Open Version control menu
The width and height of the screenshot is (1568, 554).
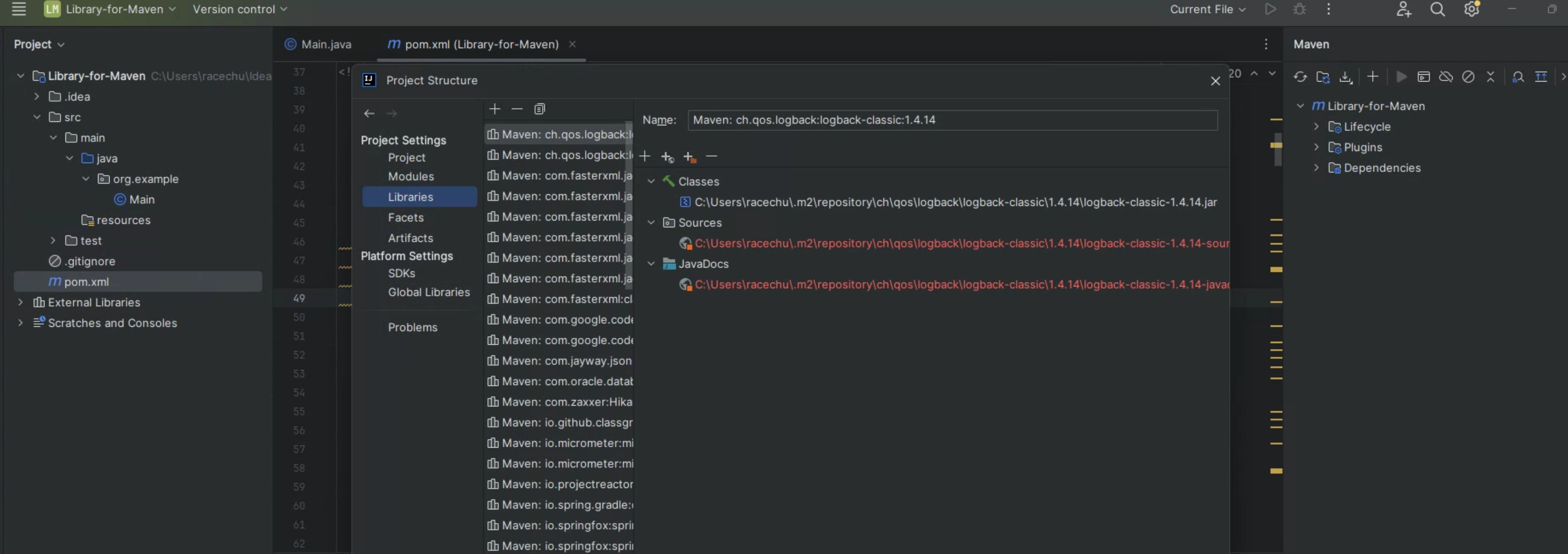(x=239, y=9)
